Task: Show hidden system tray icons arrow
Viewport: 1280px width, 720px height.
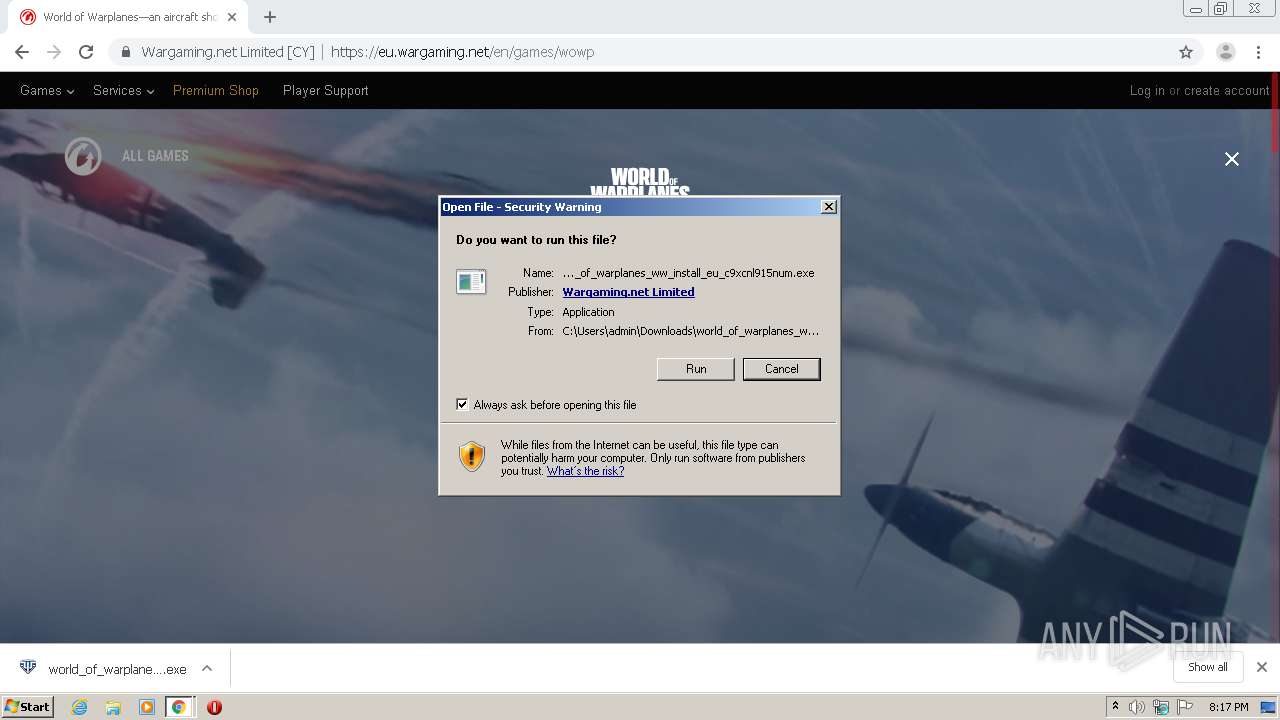Action: [x=1115, y=707]
